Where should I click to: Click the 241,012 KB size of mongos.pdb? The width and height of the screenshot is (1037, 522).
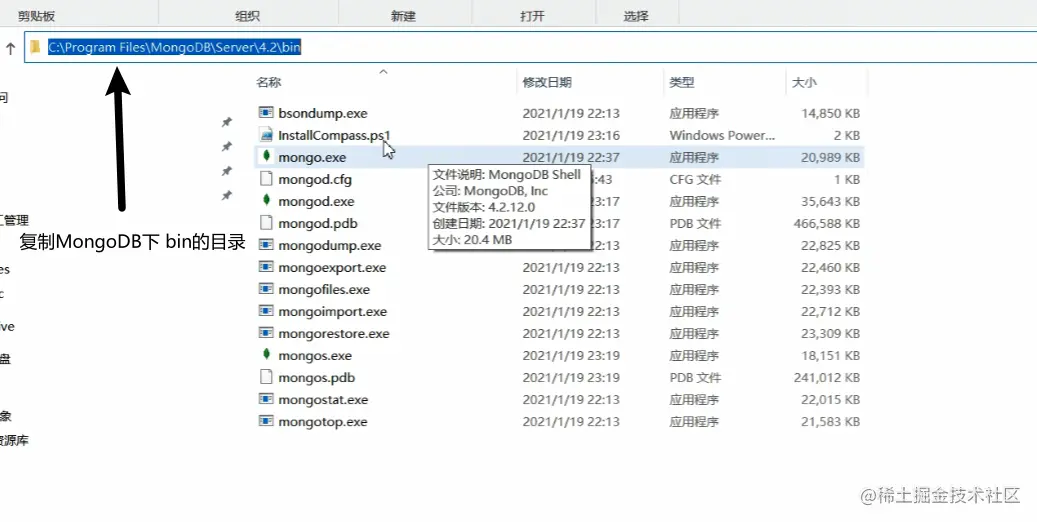pos(827,378)
